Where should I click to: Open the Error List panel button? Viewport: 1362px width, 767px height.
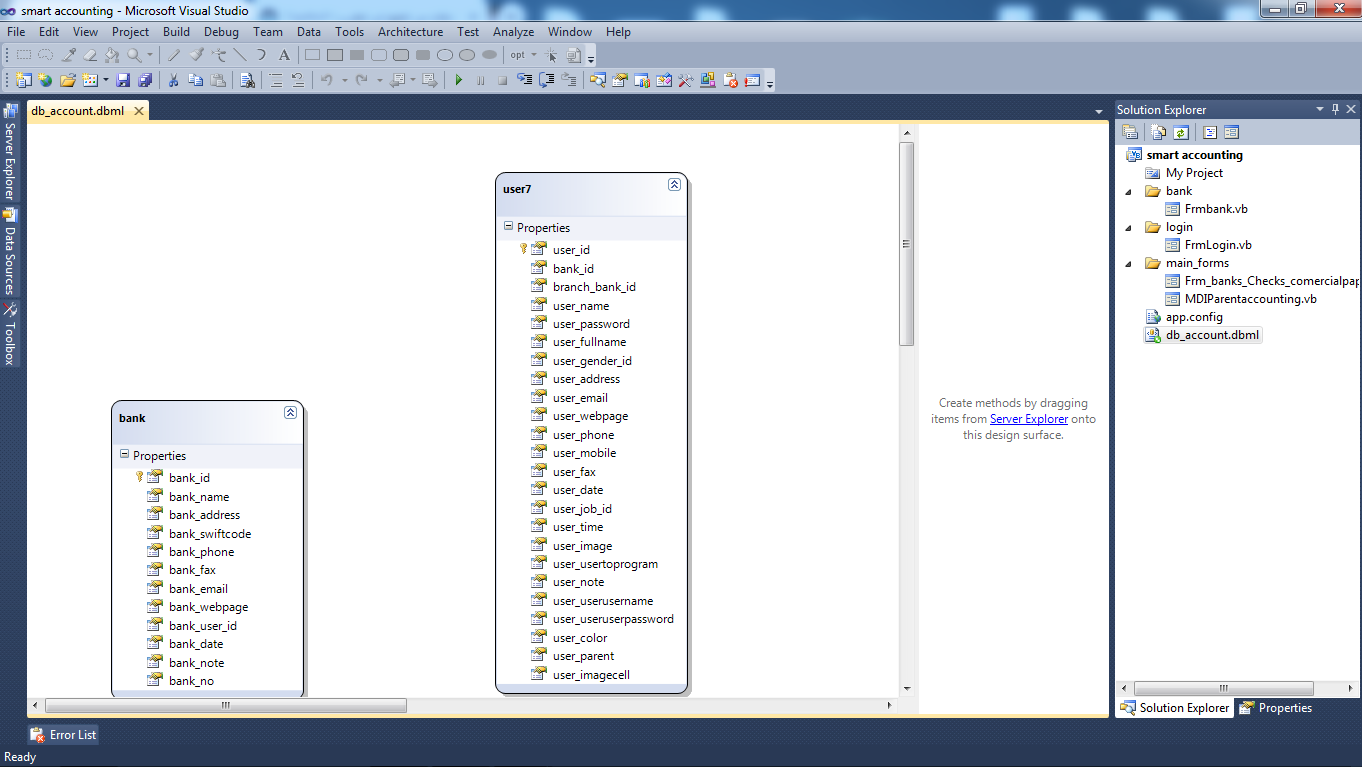(64, 735)
